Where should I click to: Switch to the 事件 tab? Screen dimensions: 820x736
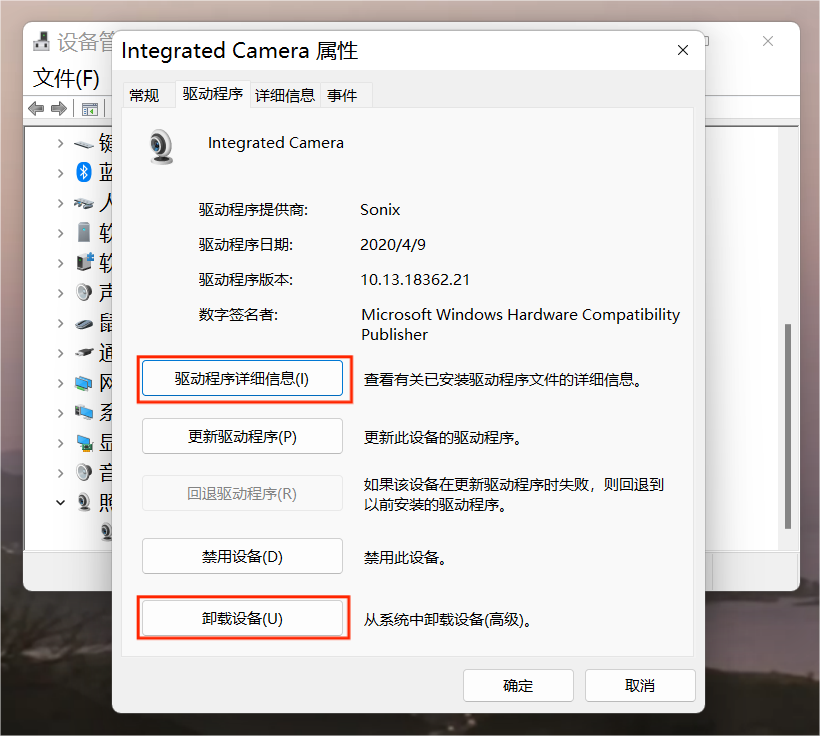tap(342, 95)
